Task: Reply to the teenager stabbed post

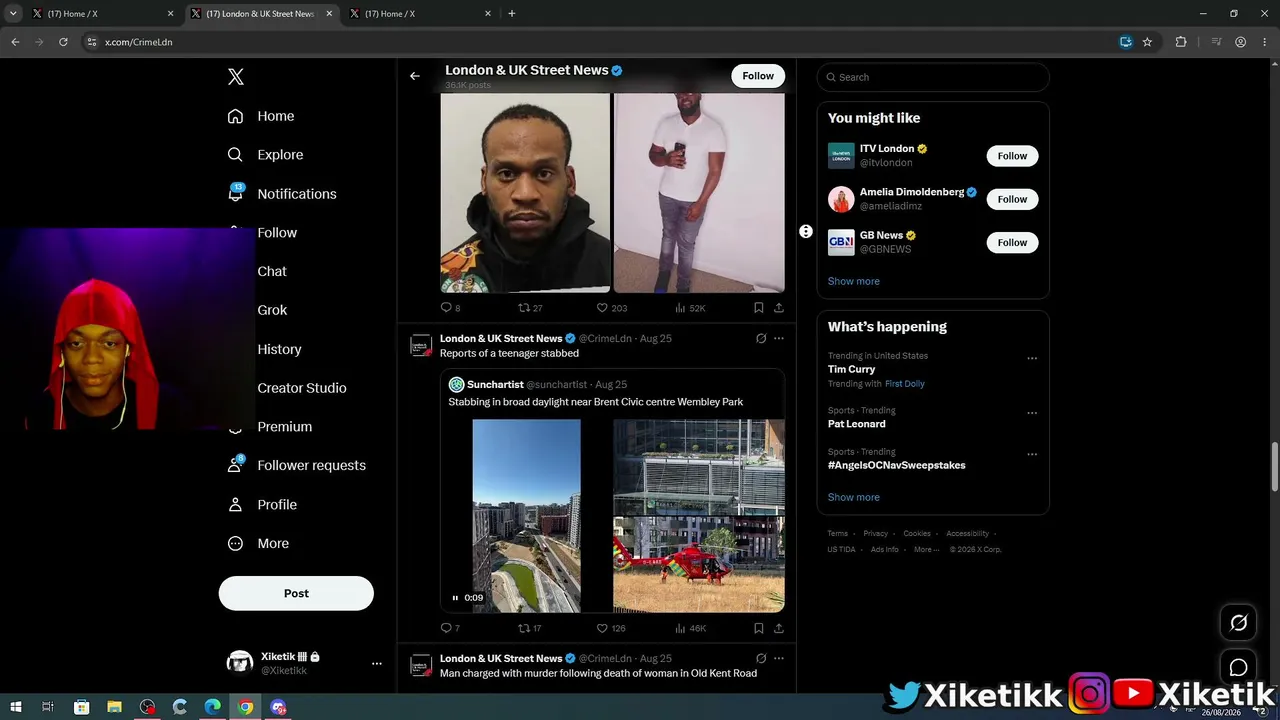Action: (x=446, y=628)
